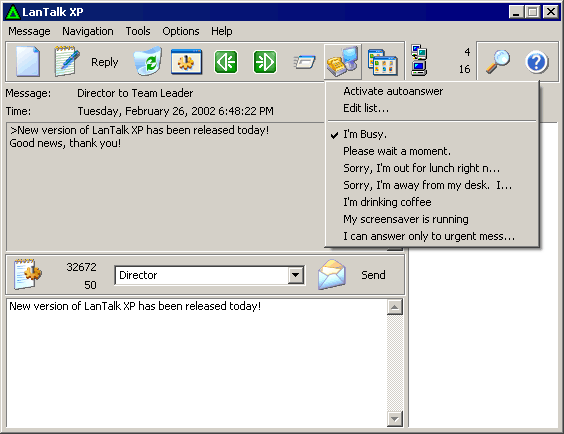Minimize the LanTalk XP window
This screenshot has height=434, width=564.
[516, 12]
